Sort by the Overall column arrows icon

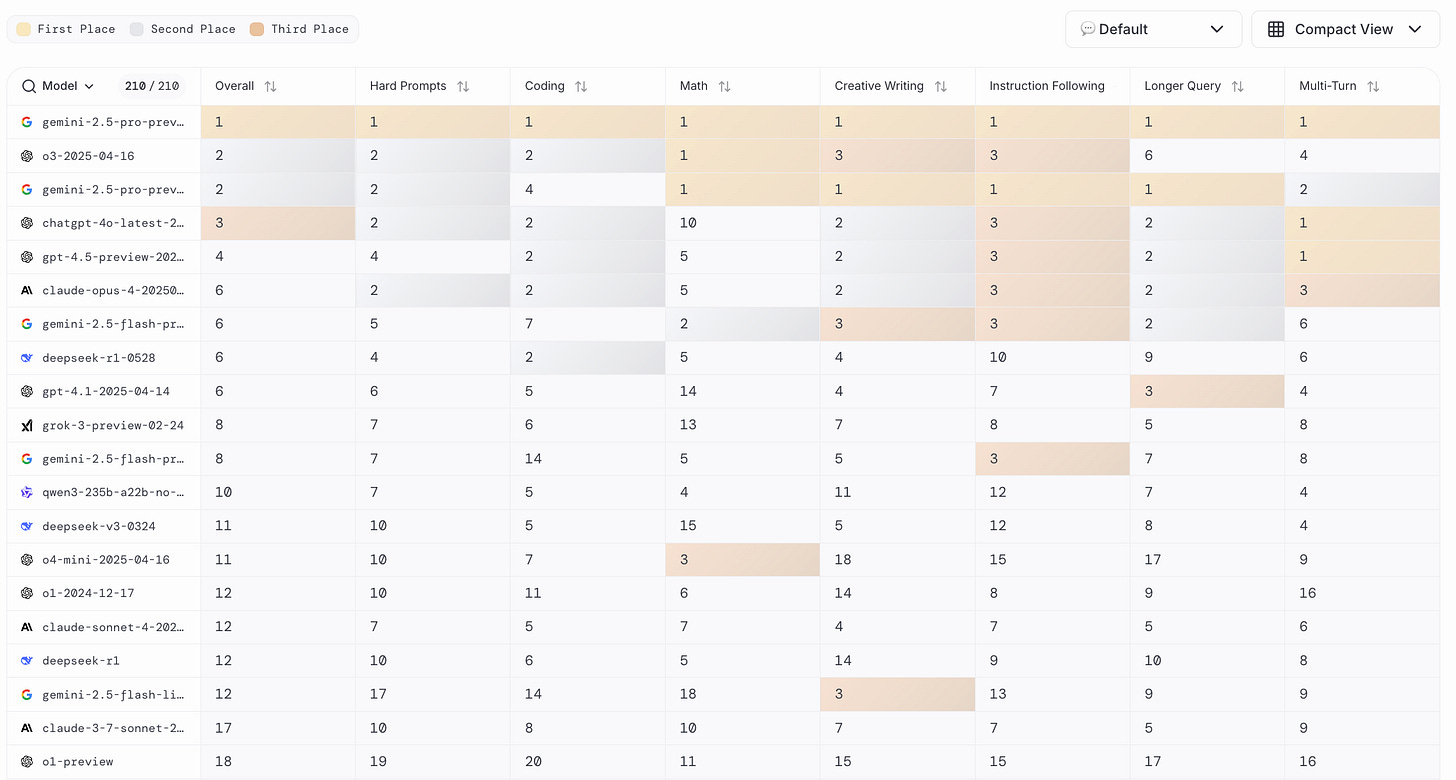[x=270, y=87]
